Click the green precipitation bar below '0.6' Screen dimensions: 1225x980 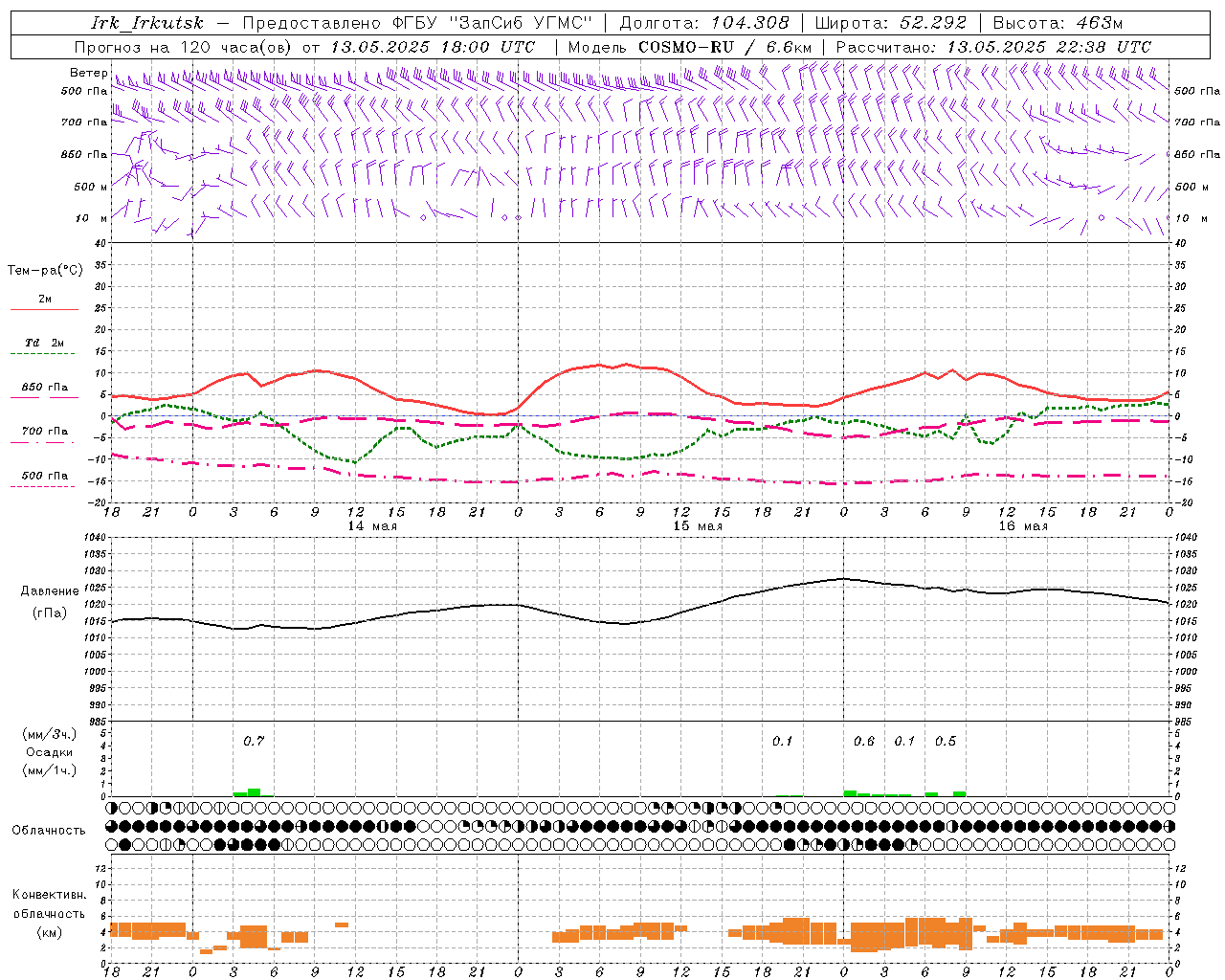pyautogui.click(x=850, y=793)
